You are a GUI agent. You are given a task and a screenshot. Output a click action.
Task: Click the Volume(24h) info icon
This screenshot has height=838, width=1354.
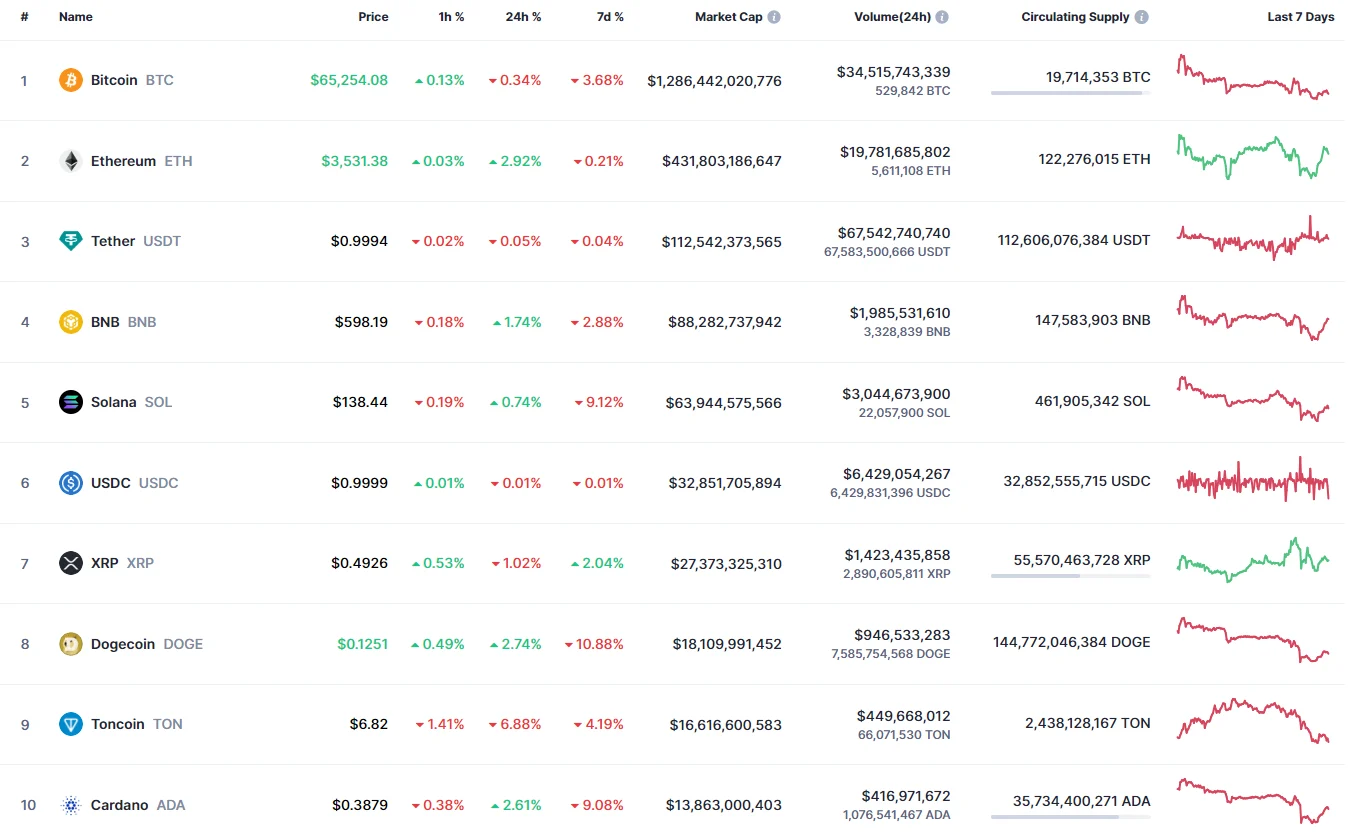(942, 17)
